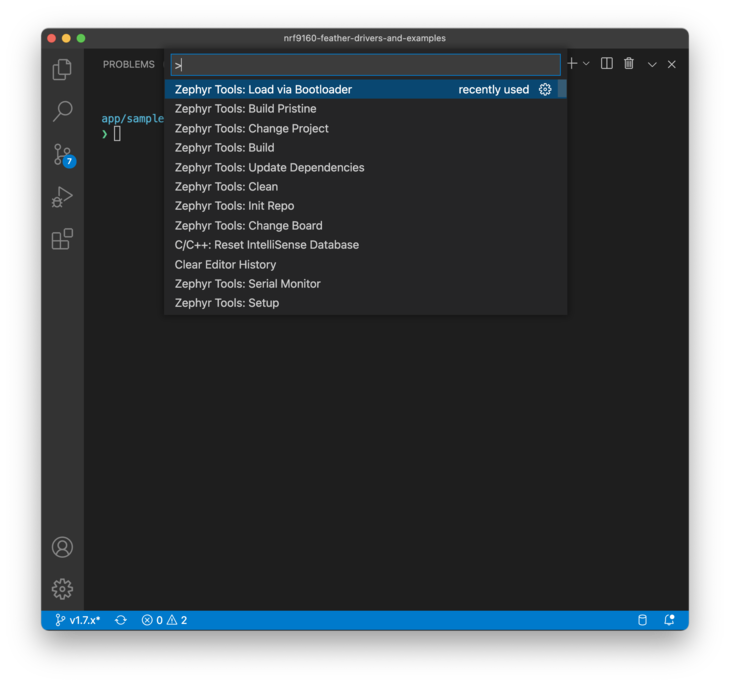Collapse panel using the chevron down icon
The image size is (730, 685).
pyautogui.click(x=652, y=64)
